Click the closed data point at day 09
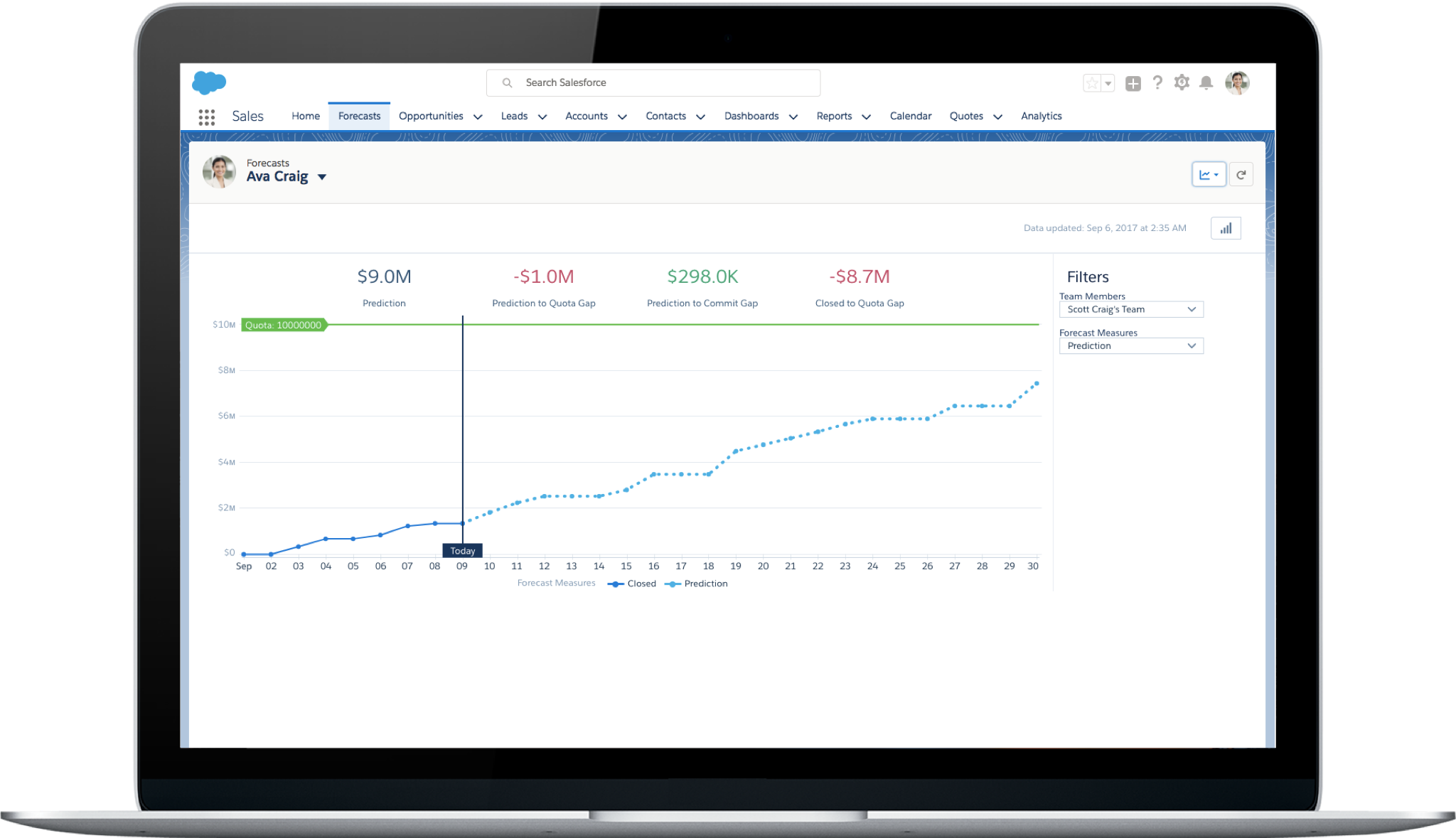The height and width of the screenshot is (838, 1456). tap(463, 523)
